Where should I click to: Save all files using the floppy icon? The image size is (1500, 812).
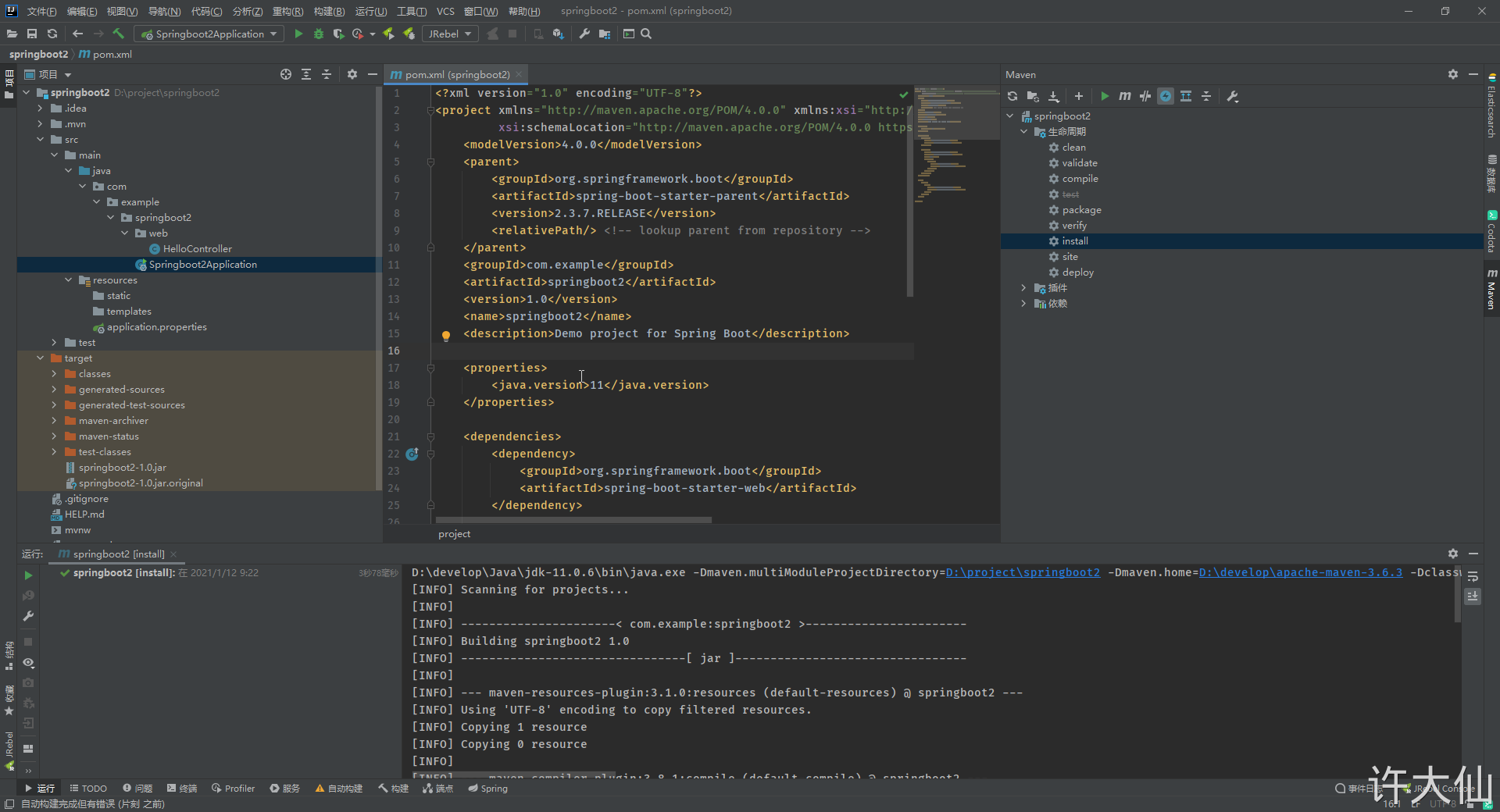tap(32, 34)
